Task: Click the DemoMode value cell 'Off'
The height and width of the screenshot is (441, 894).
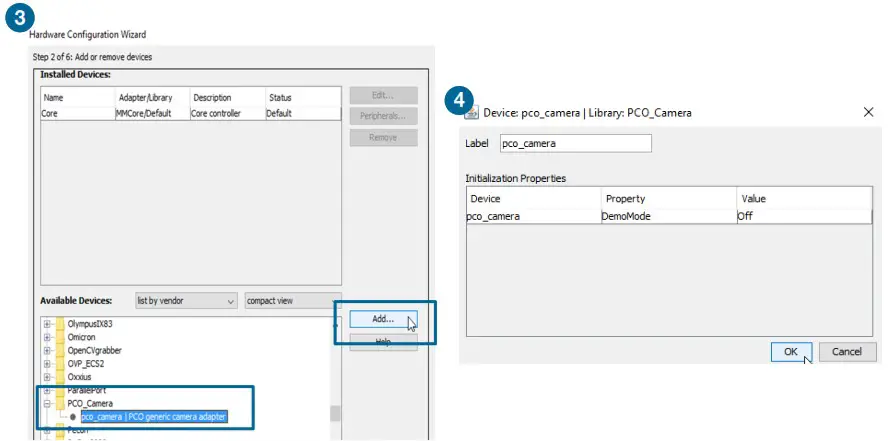Action: [x=804, y=216]
